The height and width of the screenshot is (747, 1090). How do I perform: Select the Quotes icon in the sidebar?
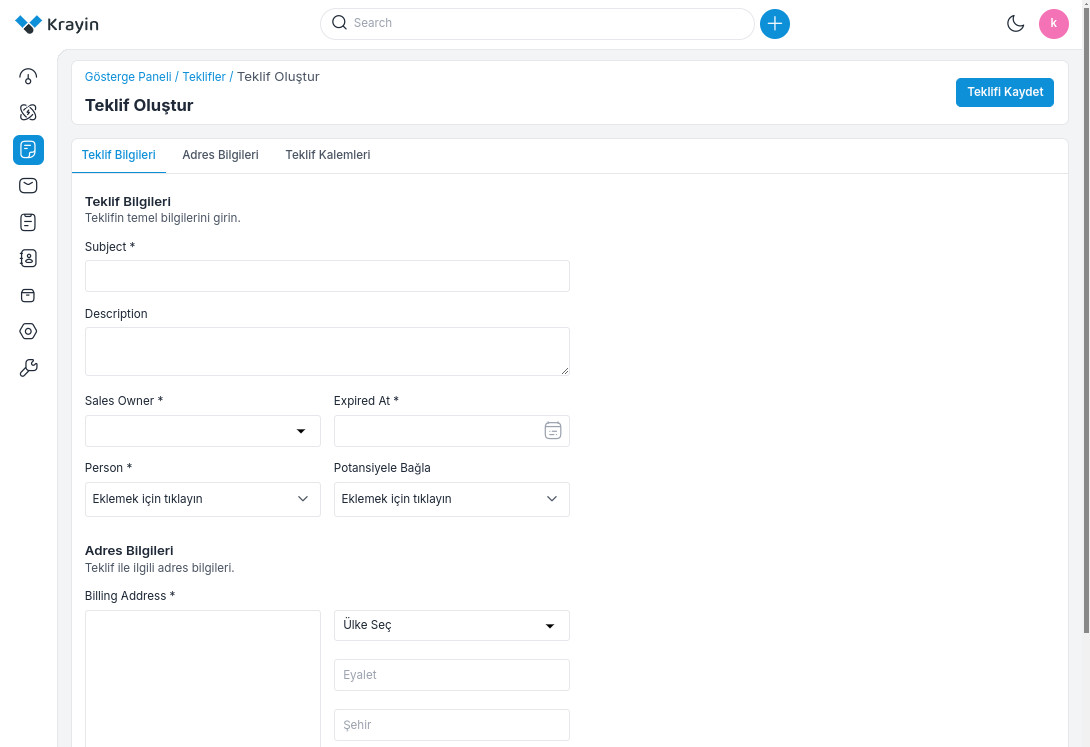coord(28,150)
